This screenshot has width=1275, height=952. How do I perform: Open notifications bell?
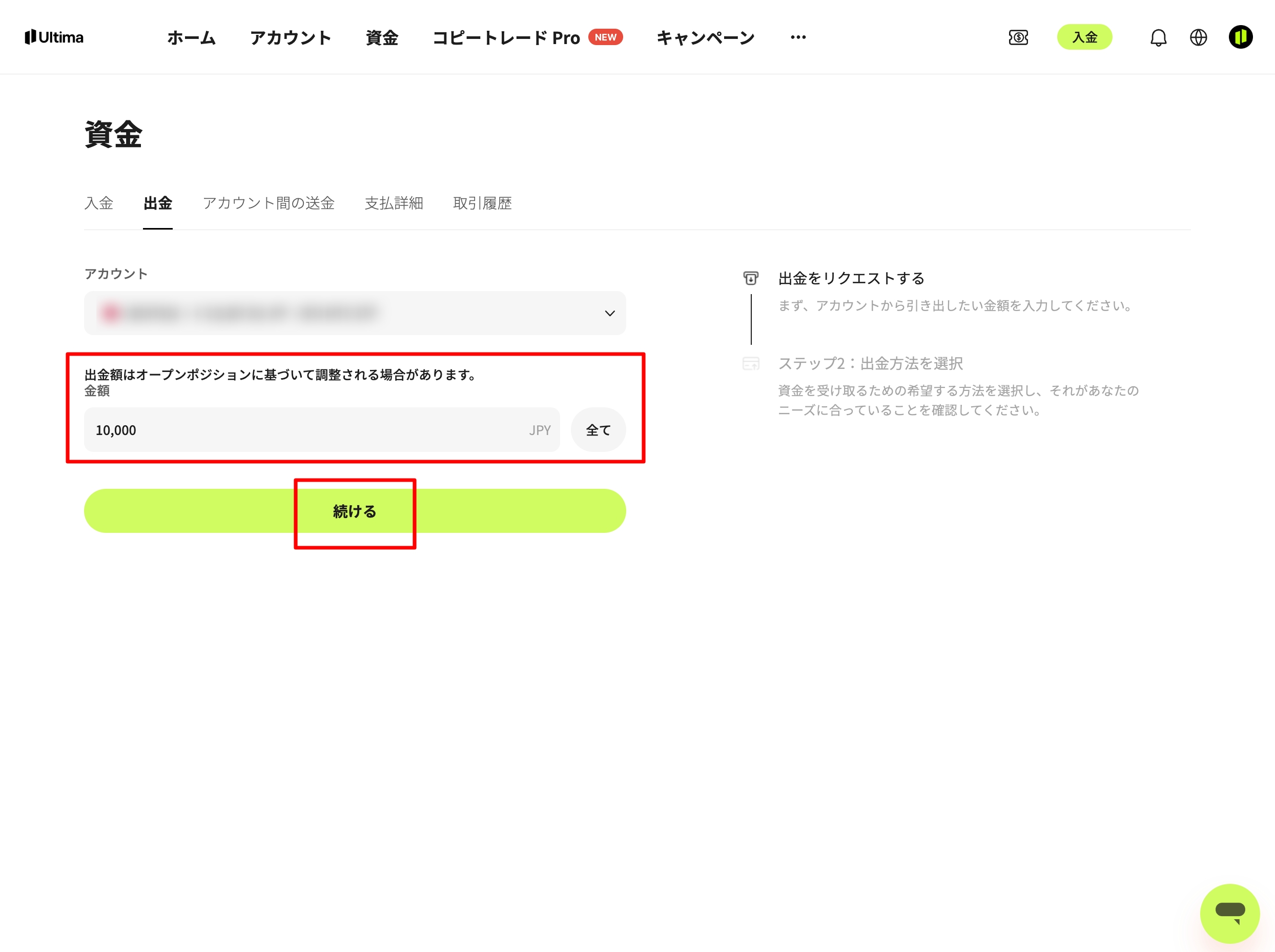pos(1158,37)
